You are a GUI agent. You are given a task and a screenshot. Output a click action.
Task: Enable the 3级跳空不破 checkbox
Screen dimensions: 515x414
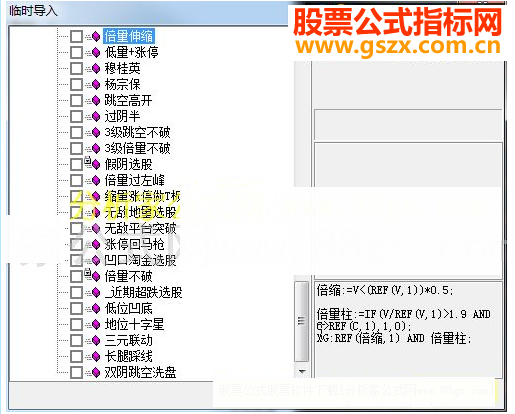click(76, 132)
